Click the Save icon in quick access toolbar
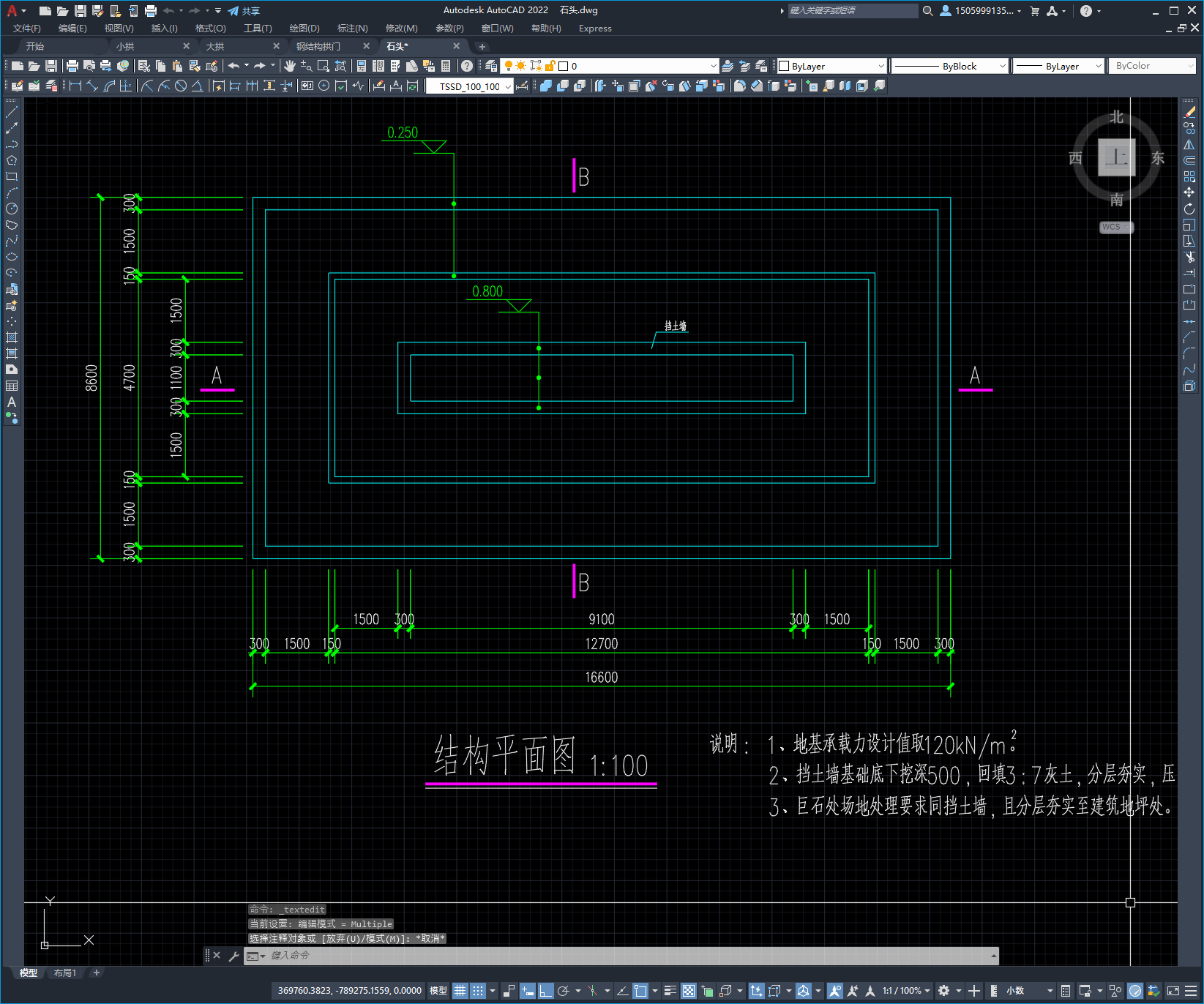This screenshot has height=1004, width=1204. click(81, 11)
